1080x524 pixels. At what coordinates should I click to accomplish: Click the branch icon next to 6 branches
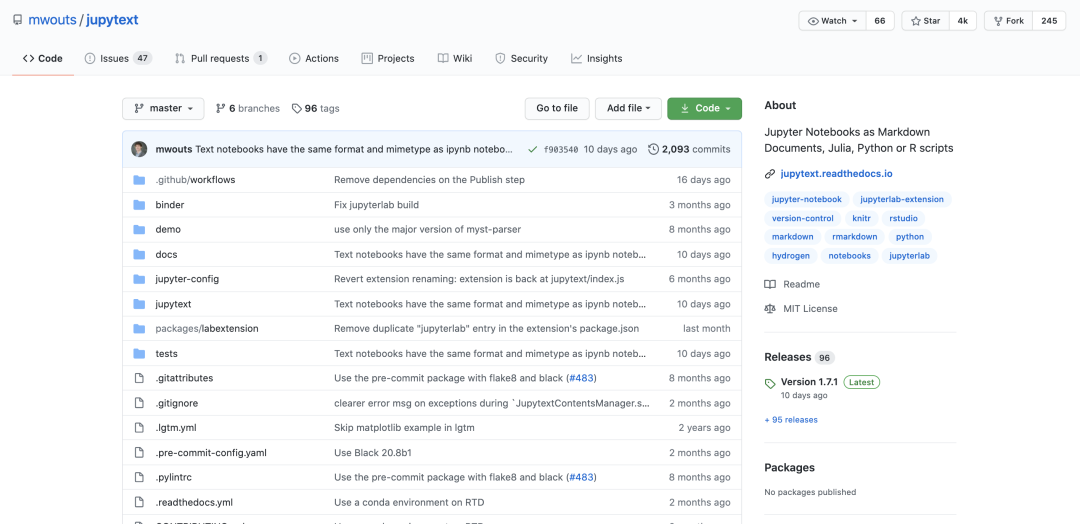click(x=220, y=109)
